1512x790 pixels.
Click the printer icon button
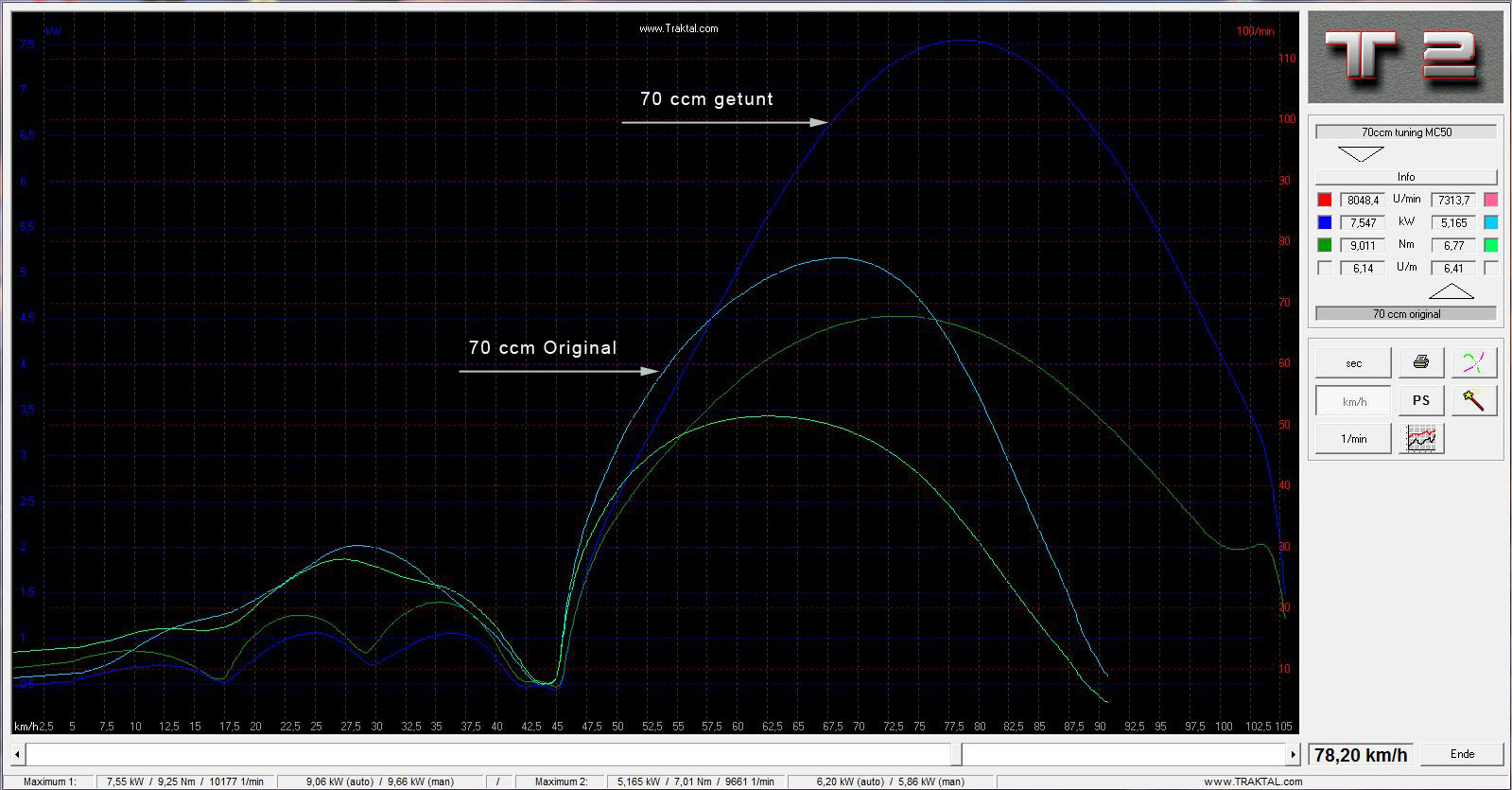(1421, 362)
